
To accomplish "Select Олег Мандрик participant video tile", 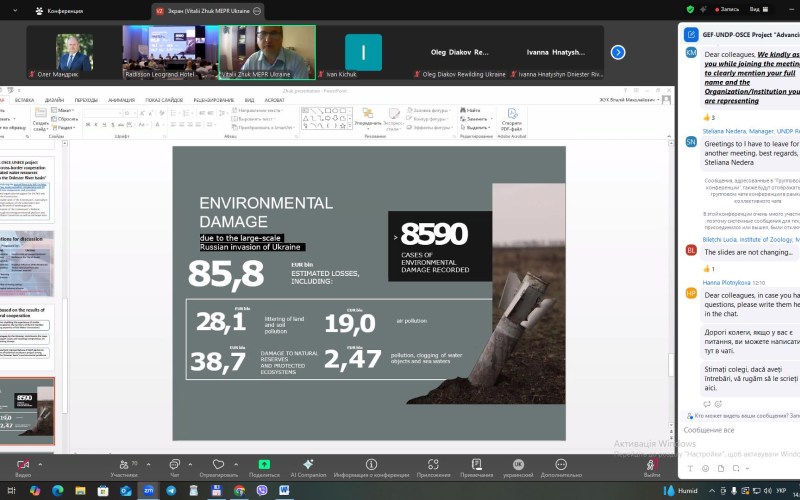I will point(74,53).
